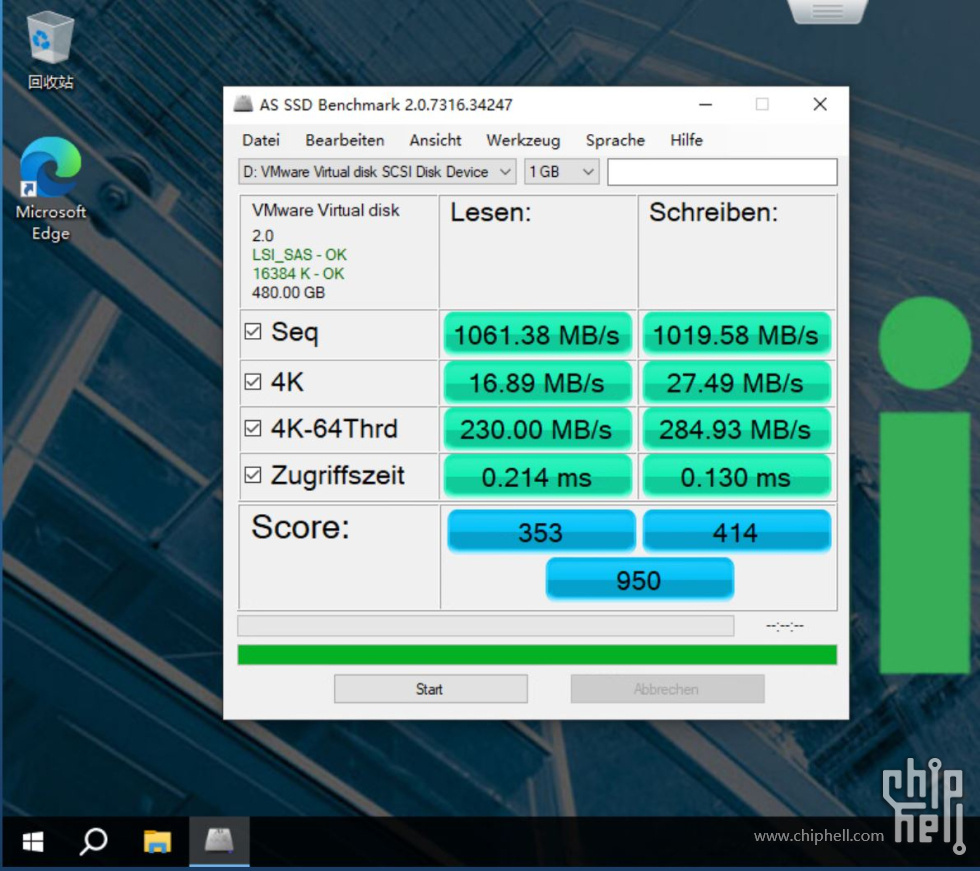The image size is (980, 871).
Task: Toggle the 4K-64Thrd test checkbox
Action: tap(252, 428)
